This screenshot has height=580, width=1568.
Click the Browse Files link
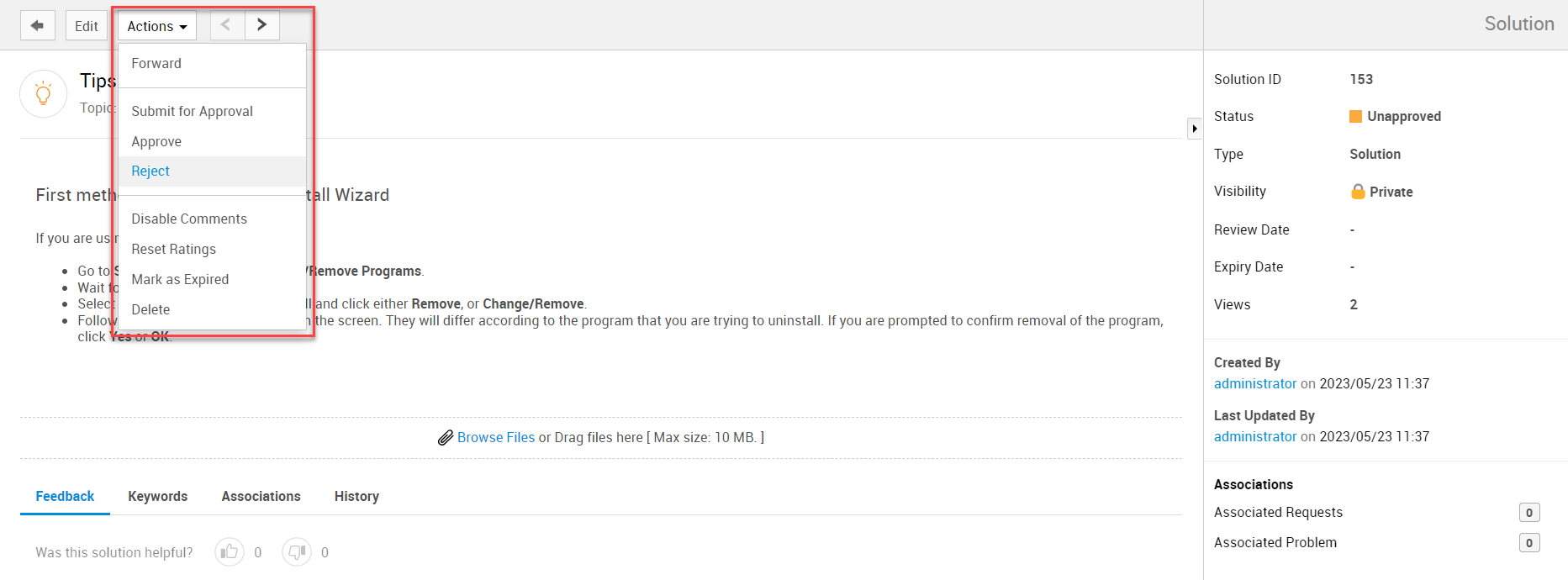pyautogui.click(x=496, y=437)
